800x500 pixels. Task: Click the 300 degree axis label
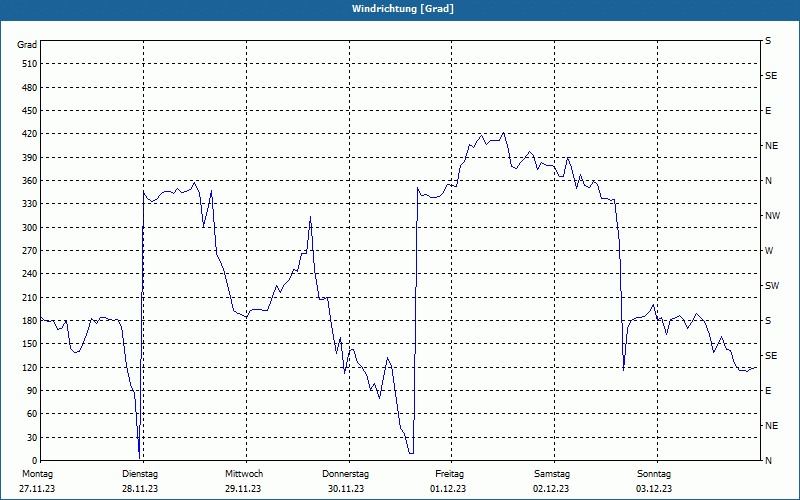point(30,228)
